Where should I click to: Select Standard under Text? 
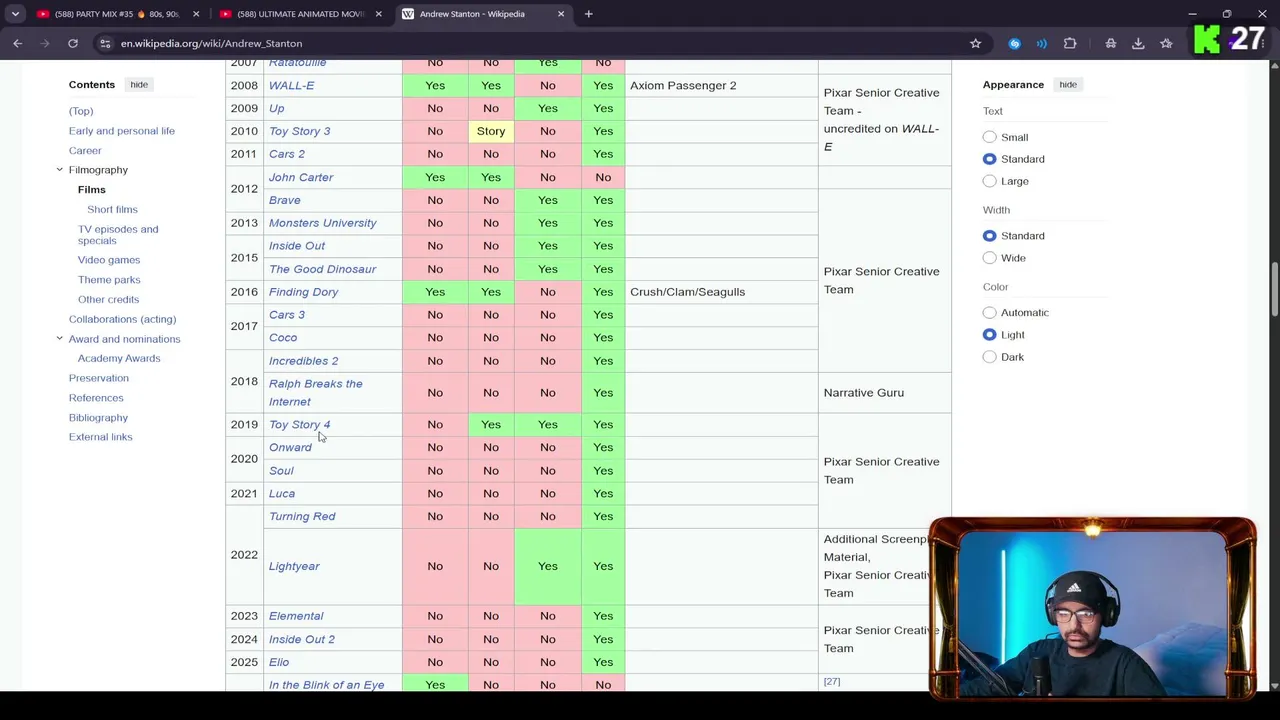coord(990,159)
